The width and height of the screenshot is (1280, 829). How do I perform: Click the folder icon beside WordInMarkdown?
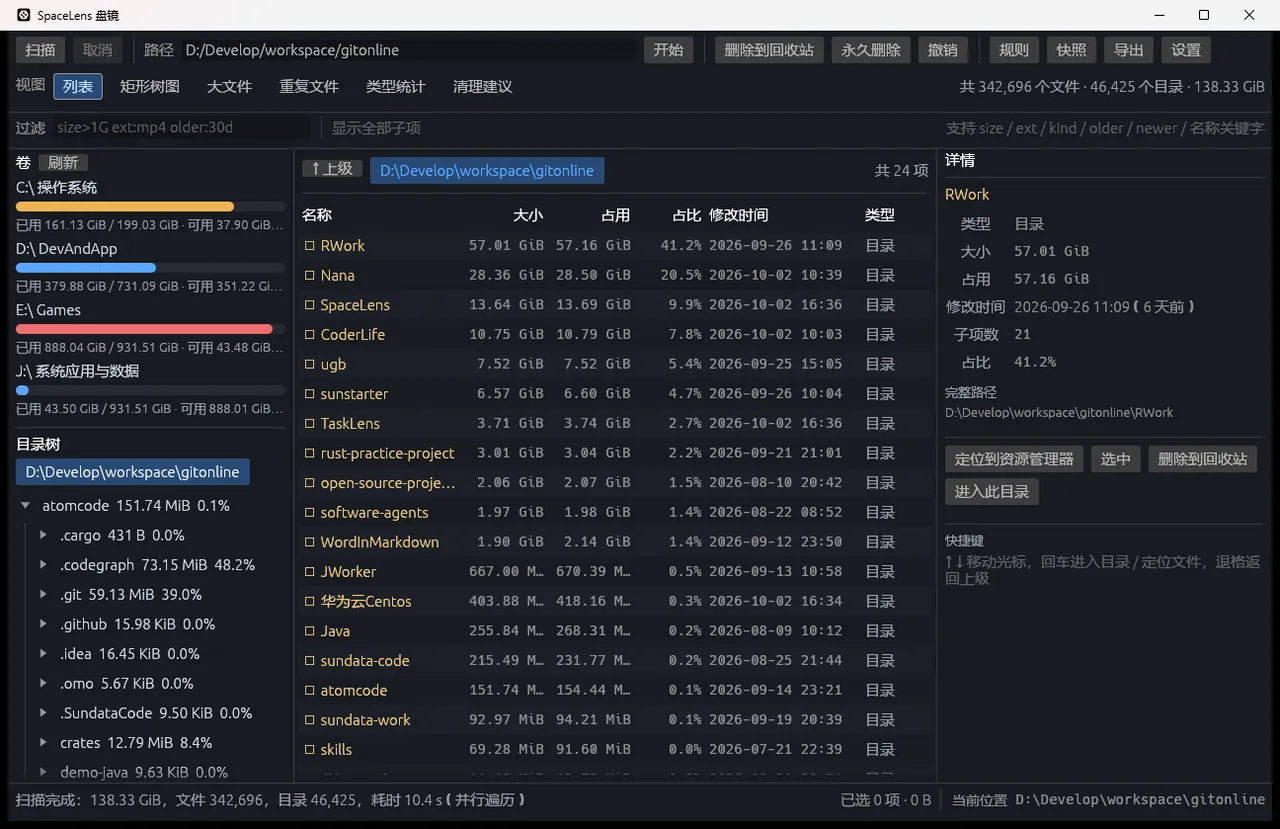click(x=310, y=542)
